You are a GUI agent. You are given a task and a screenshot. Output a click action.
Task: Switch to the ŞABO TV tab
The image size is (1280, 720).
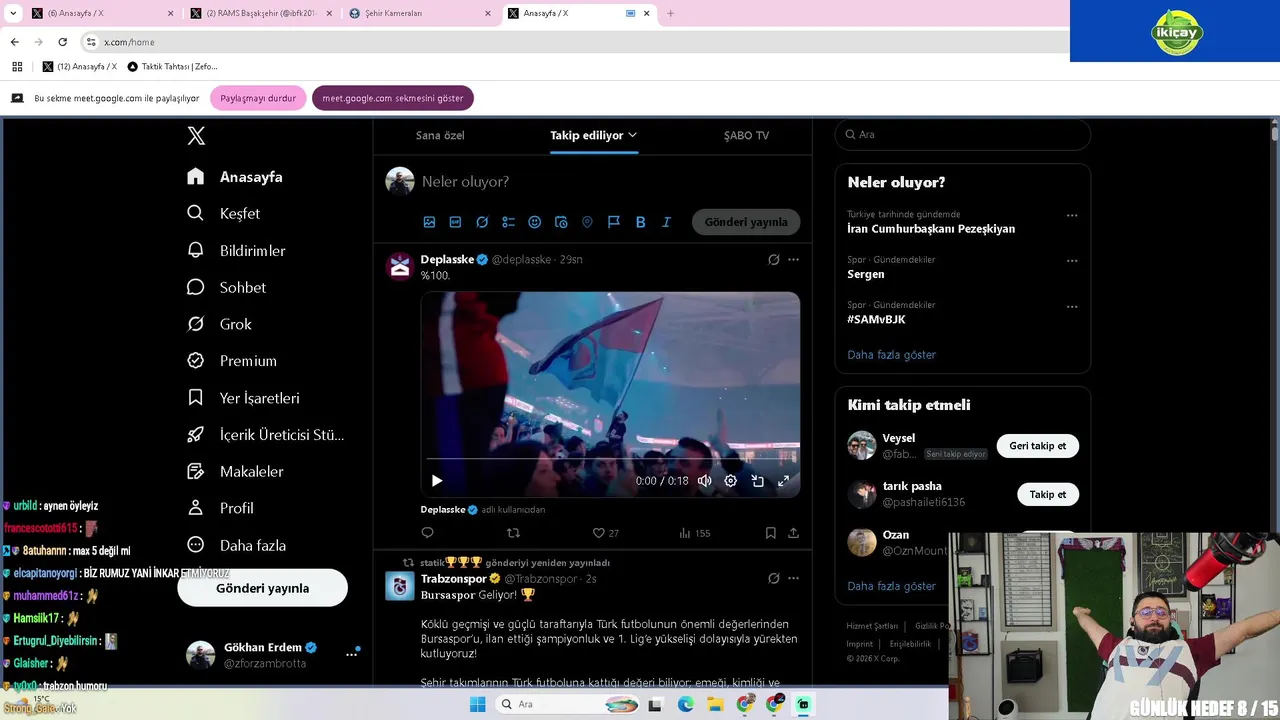coord(746,135)
